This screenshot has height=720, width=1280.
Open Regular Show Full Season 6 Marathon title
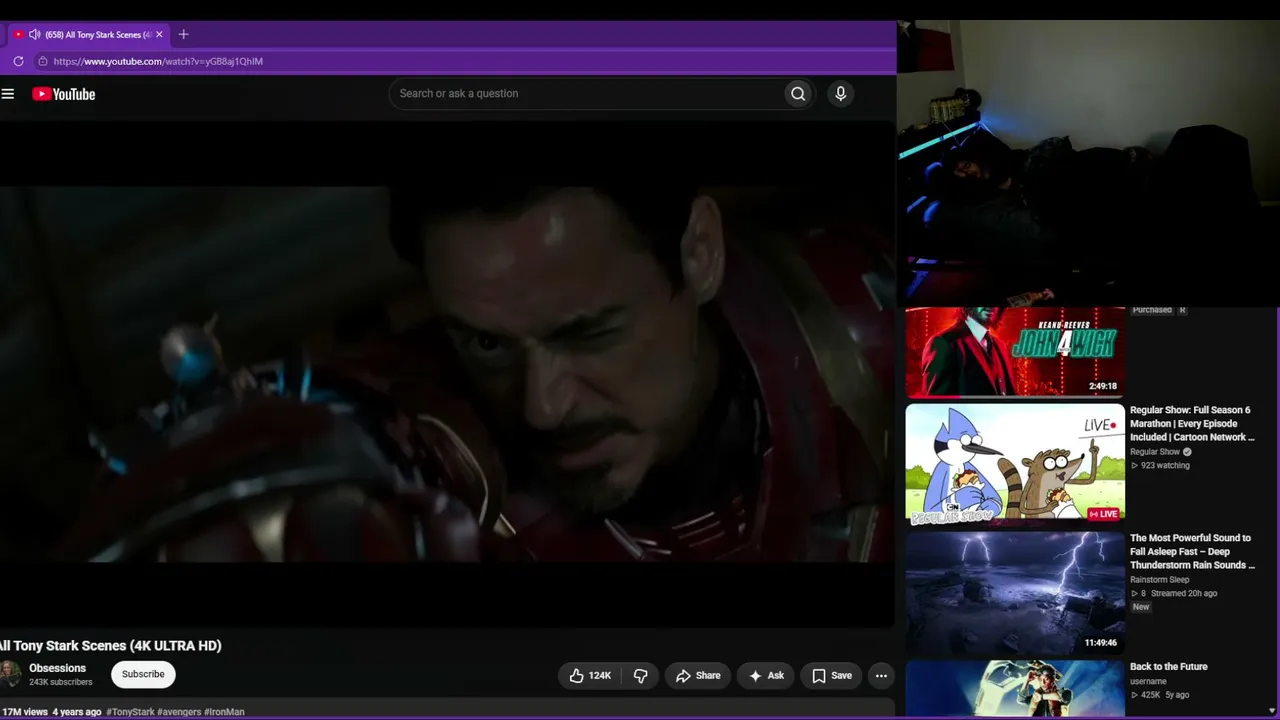[1191, 424]
